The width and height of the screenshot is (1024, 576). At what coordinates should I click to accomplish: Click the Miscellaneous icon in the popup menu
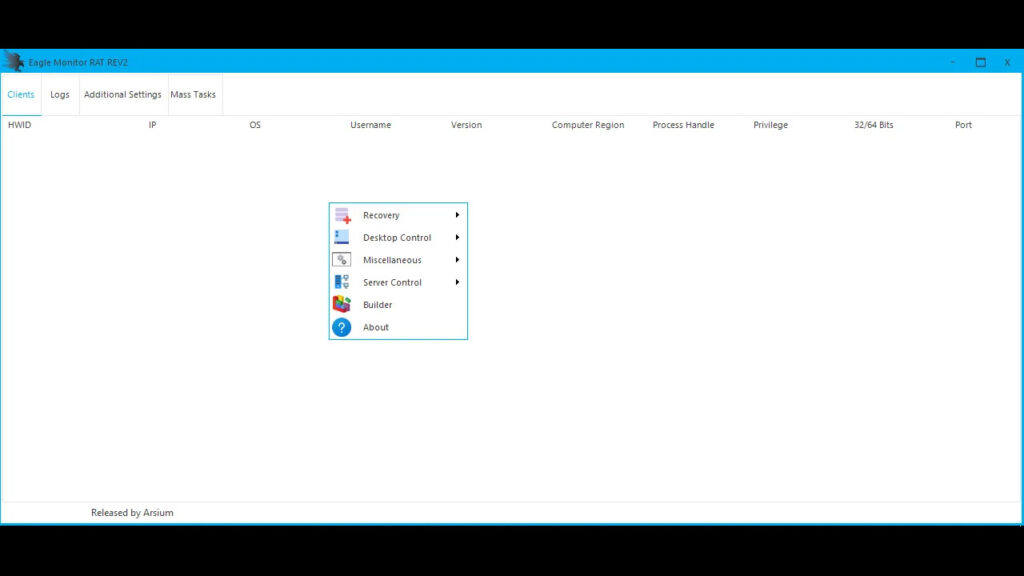pyautogui.click(x=342, y=260)
